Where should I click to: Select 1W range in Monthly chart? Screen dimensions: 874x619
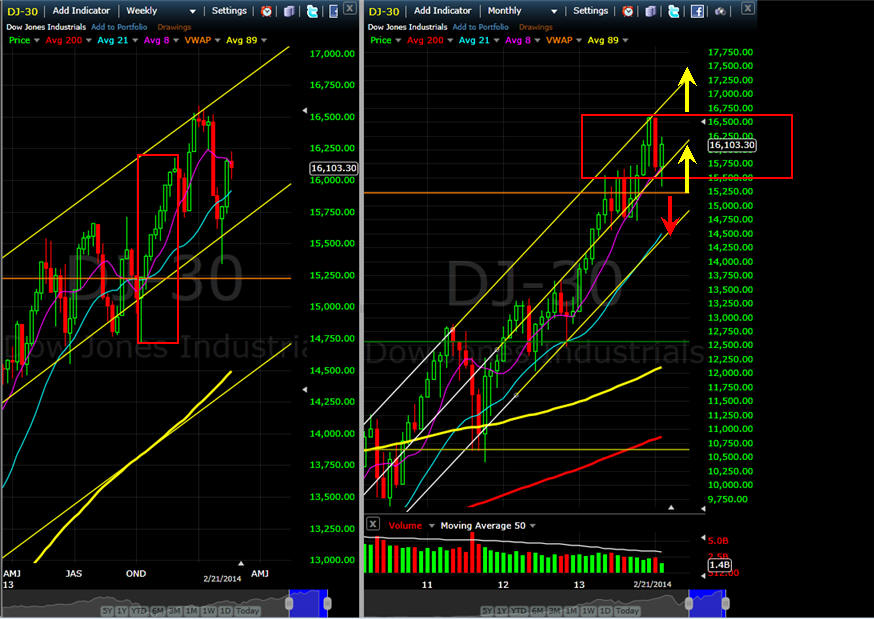coord(588,611)
